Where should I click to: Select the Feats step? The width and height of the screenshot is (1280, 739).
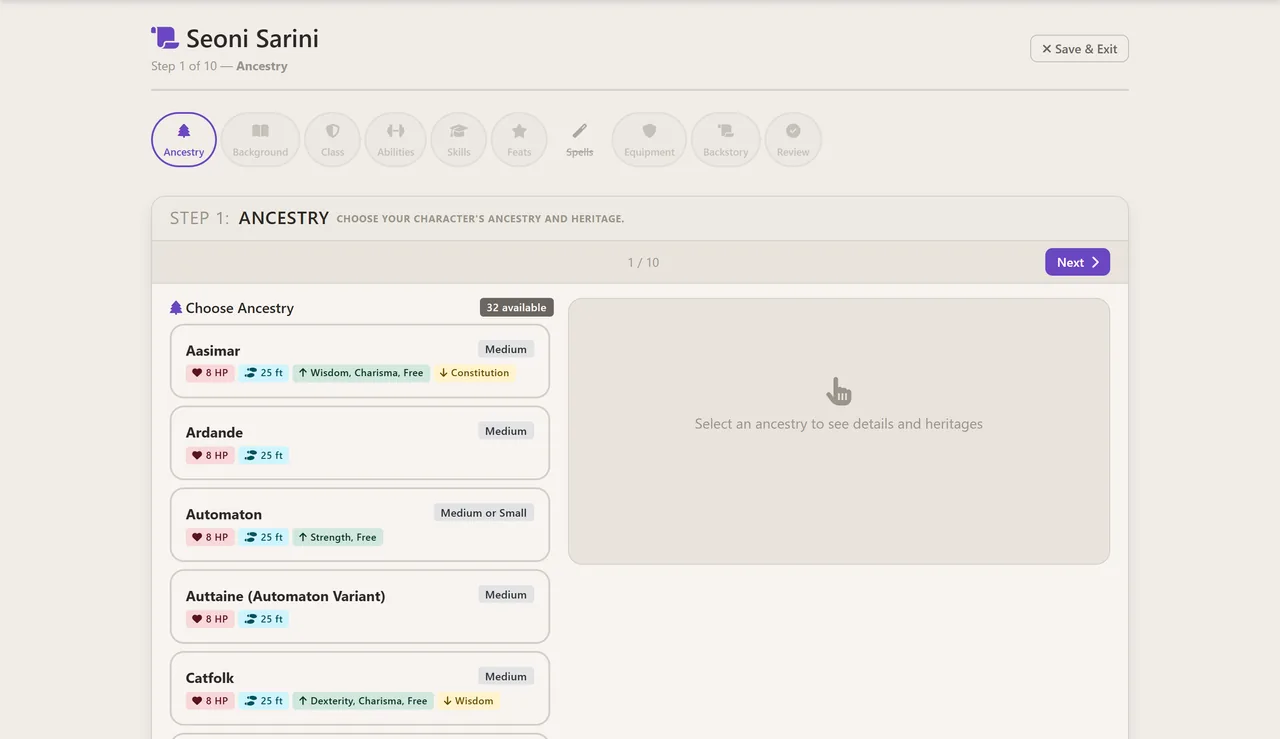pos(519,139)
